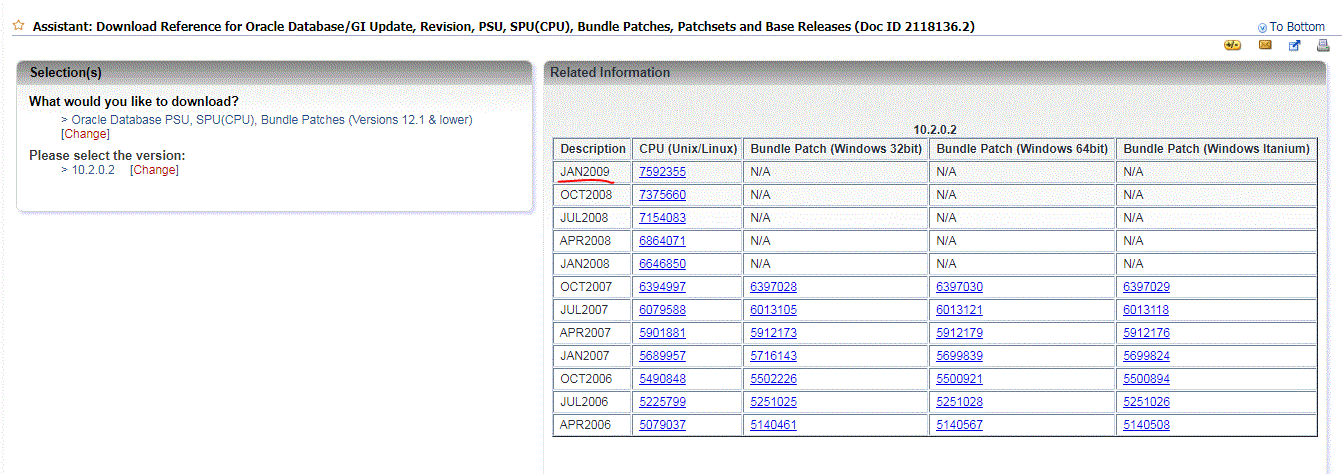Viewport: 1342px width, 474px height.
Task: Open Windows 32bit bundle patch 5251025
Action: point(773,402)
